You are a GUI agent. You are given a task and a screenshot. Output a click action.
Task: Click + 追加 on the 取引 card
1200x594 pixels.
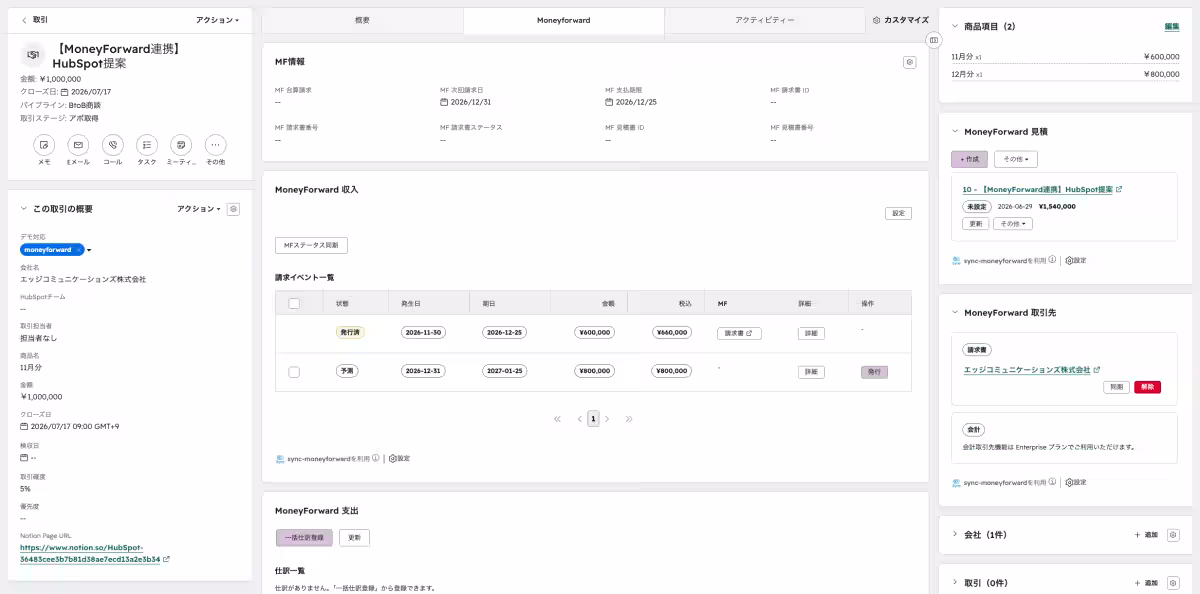click(1146, 583)
